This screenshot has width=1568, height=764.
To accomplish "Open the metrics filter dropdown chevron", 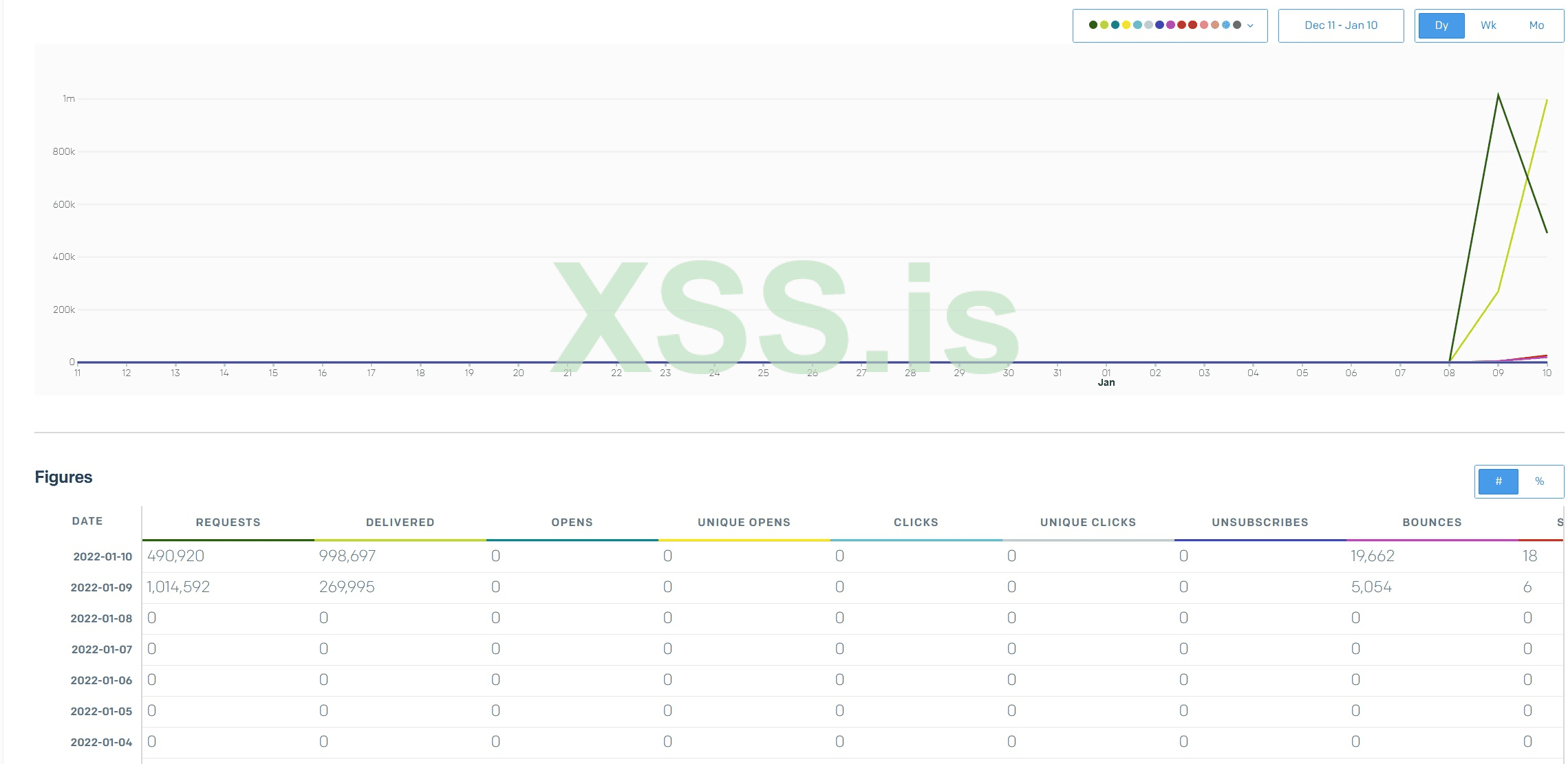I will 1250,25.
